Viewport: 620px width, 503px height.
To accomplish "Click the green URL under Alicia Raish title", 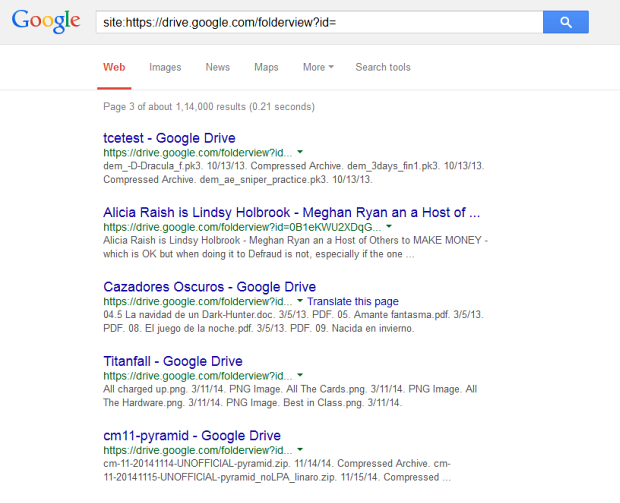I will click(x=242, y=227).
